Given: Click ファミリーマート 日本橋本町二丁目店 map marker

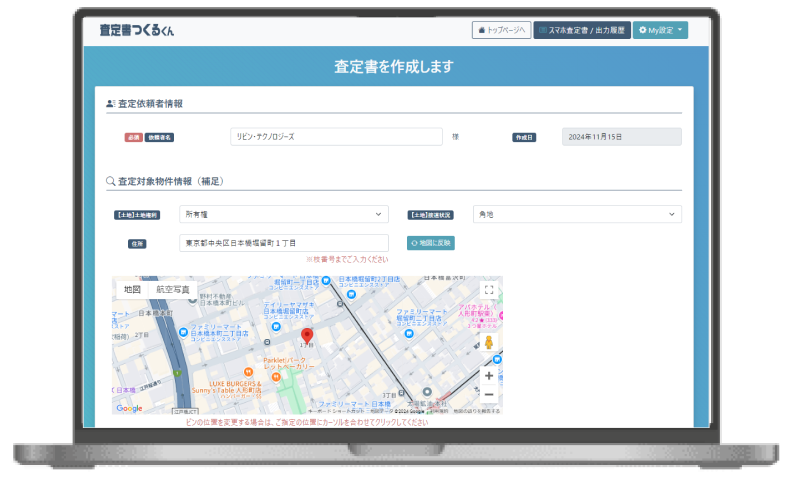Looking at the screenshot, I should [x=184, y=332].
